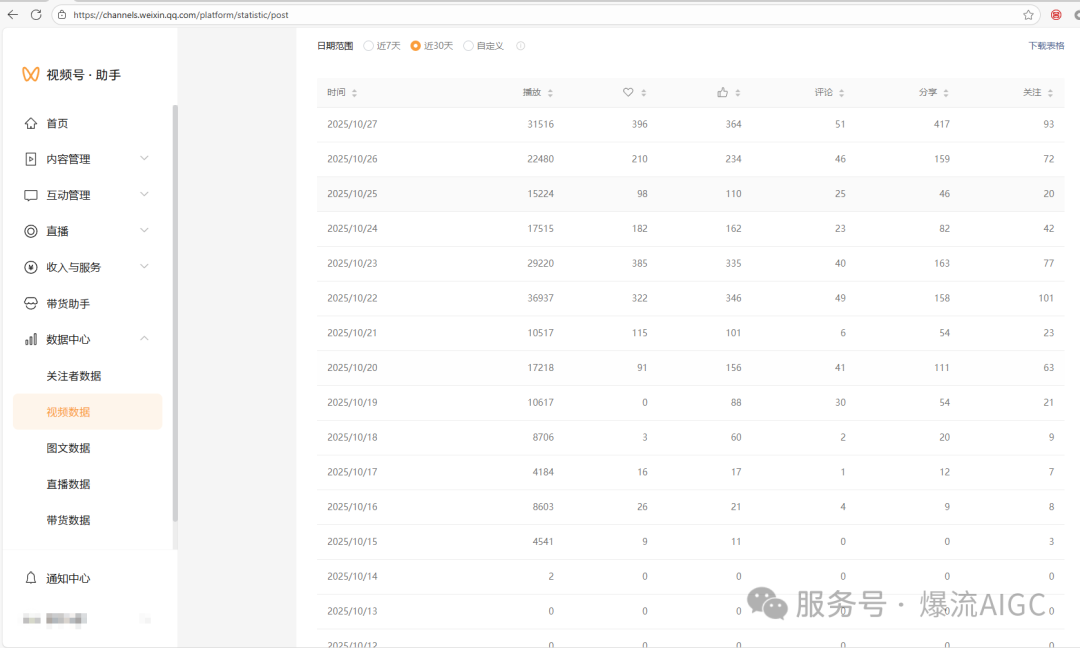Screen dimensions: 1080x648
Task: Open the 数据中心 bar chart icon
Action: (31, 339)
